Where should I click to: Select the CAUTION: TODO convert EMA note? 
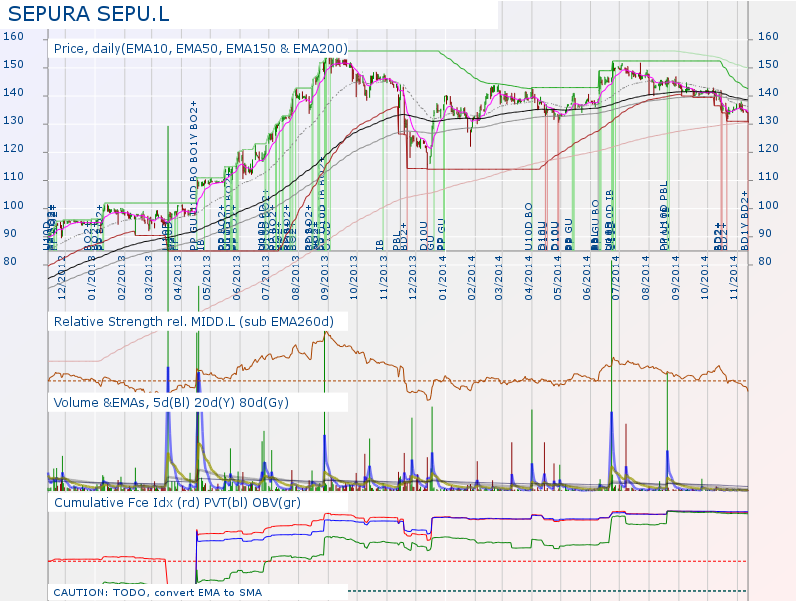157,593
